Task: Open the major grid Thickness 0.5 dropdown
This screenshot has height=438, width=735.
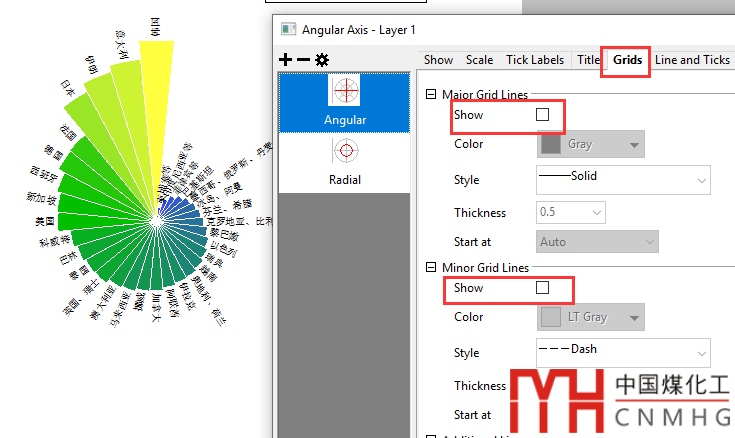Action: pos(571,213)
